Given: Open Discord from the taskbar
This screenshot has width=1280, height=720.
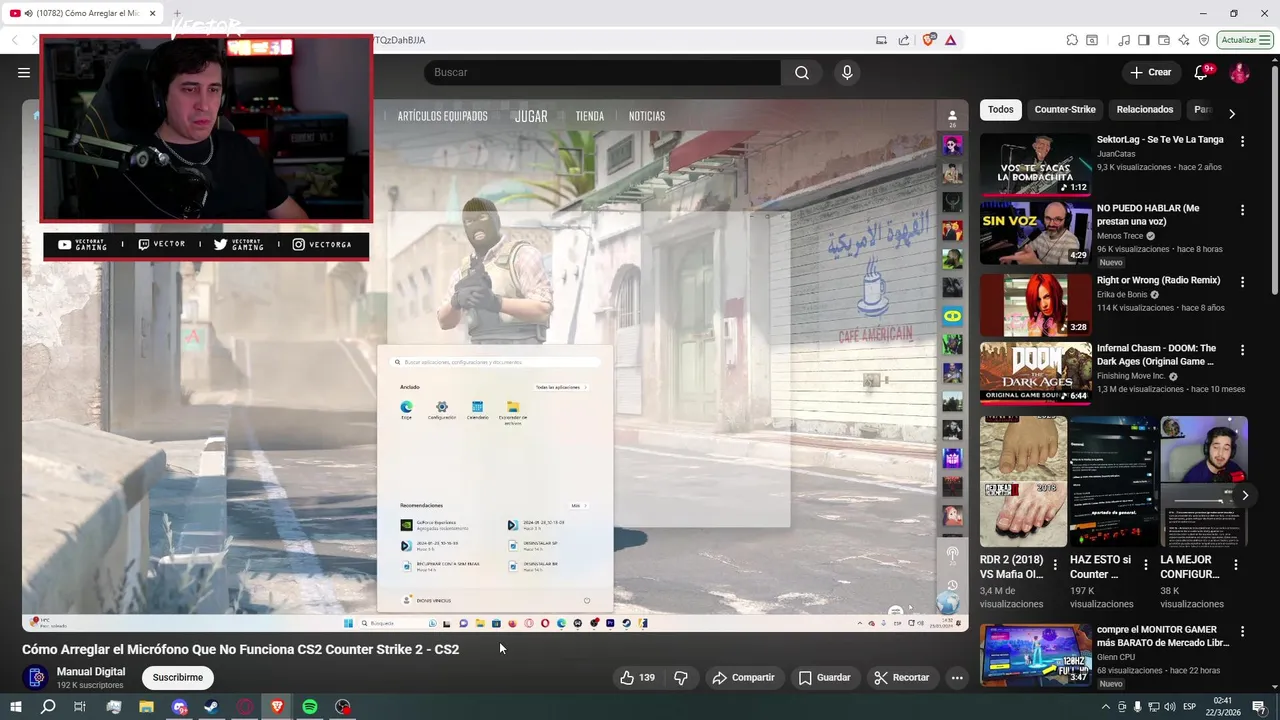Looking at the screenshot, I should (179, 707).
